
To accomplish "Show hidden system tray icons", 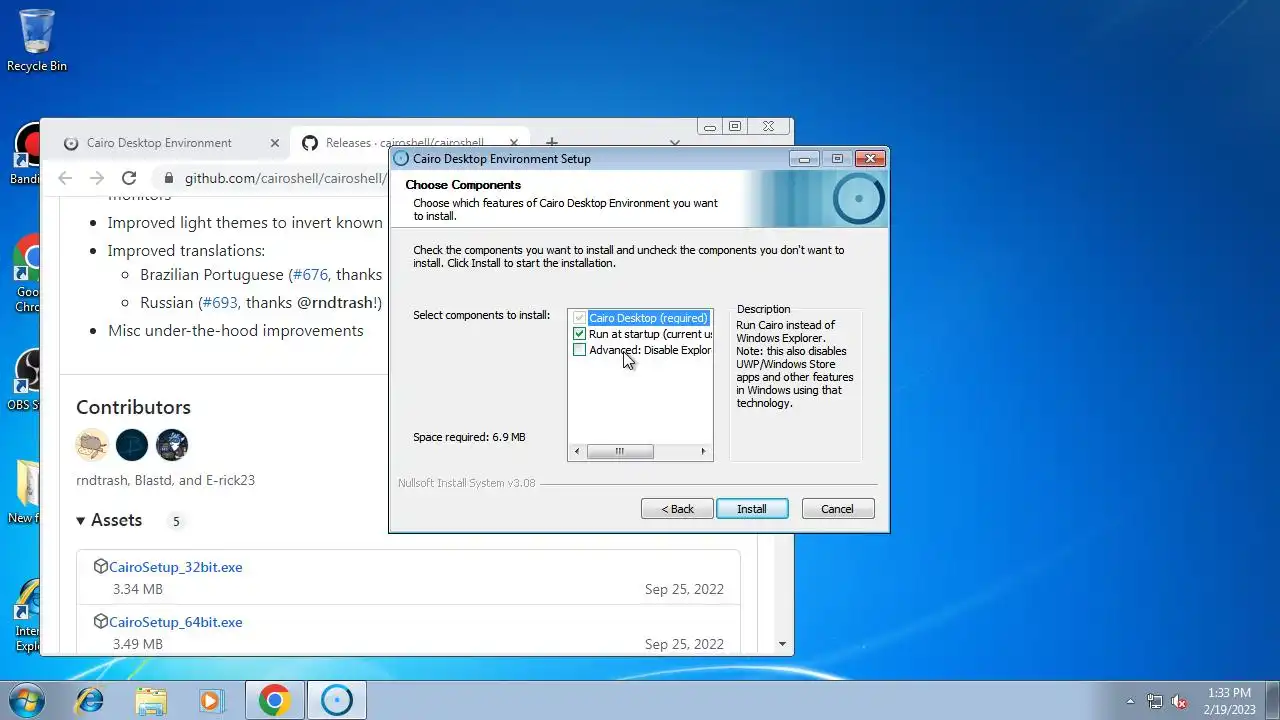I will coord(1131,701).
